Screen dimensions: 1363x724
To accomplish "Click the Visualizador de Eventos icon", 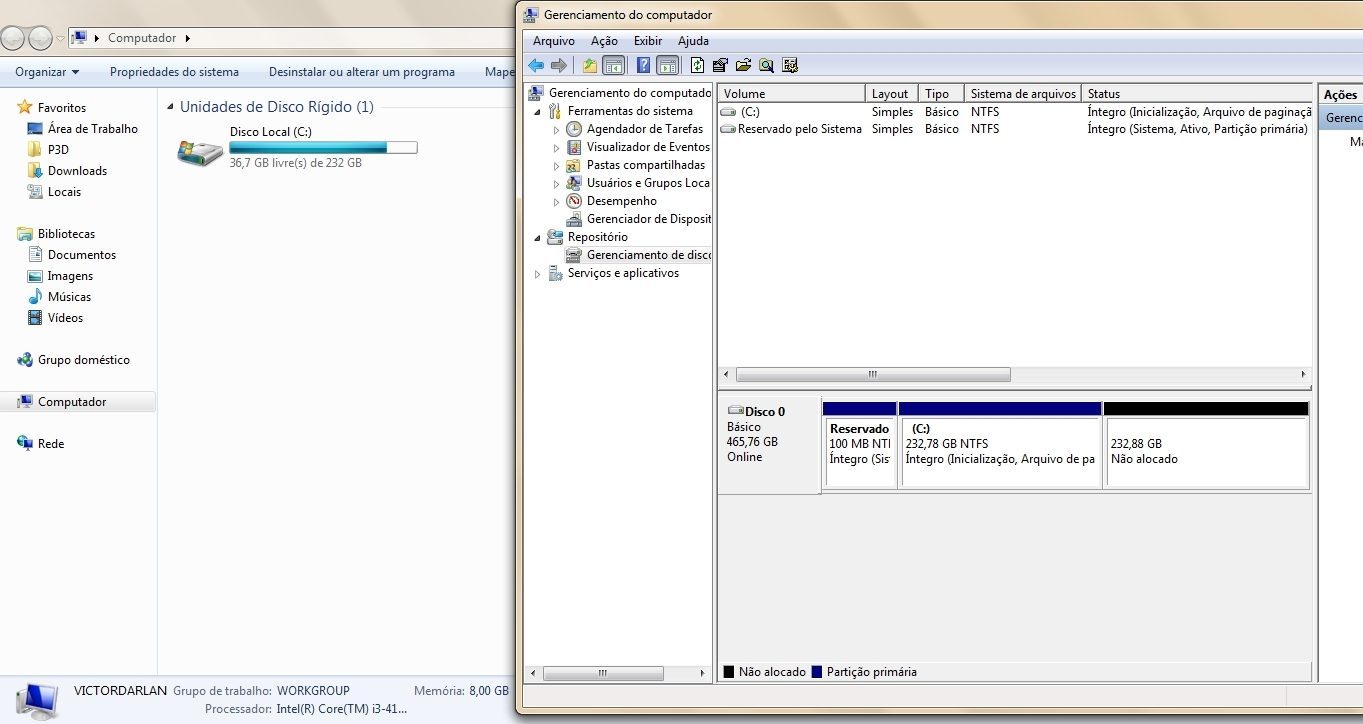I will 574,147.
